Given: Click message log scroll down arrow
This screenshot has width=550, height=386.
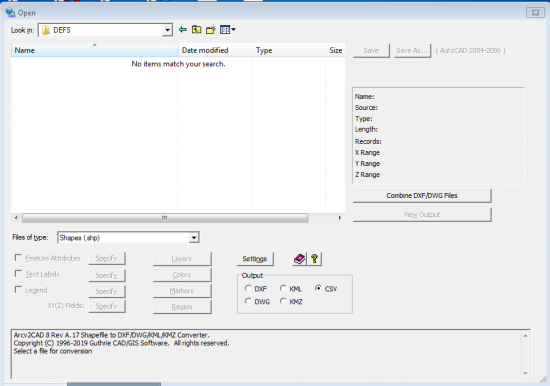Looking at the screenshot, I should click(x=525, y=373).
